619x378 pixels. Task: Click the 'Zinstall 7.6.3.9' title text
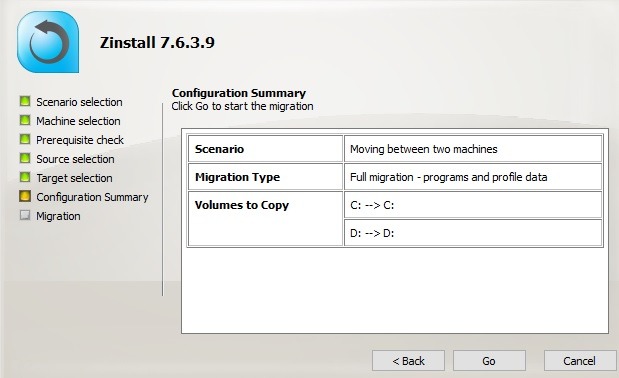point(157,43)
